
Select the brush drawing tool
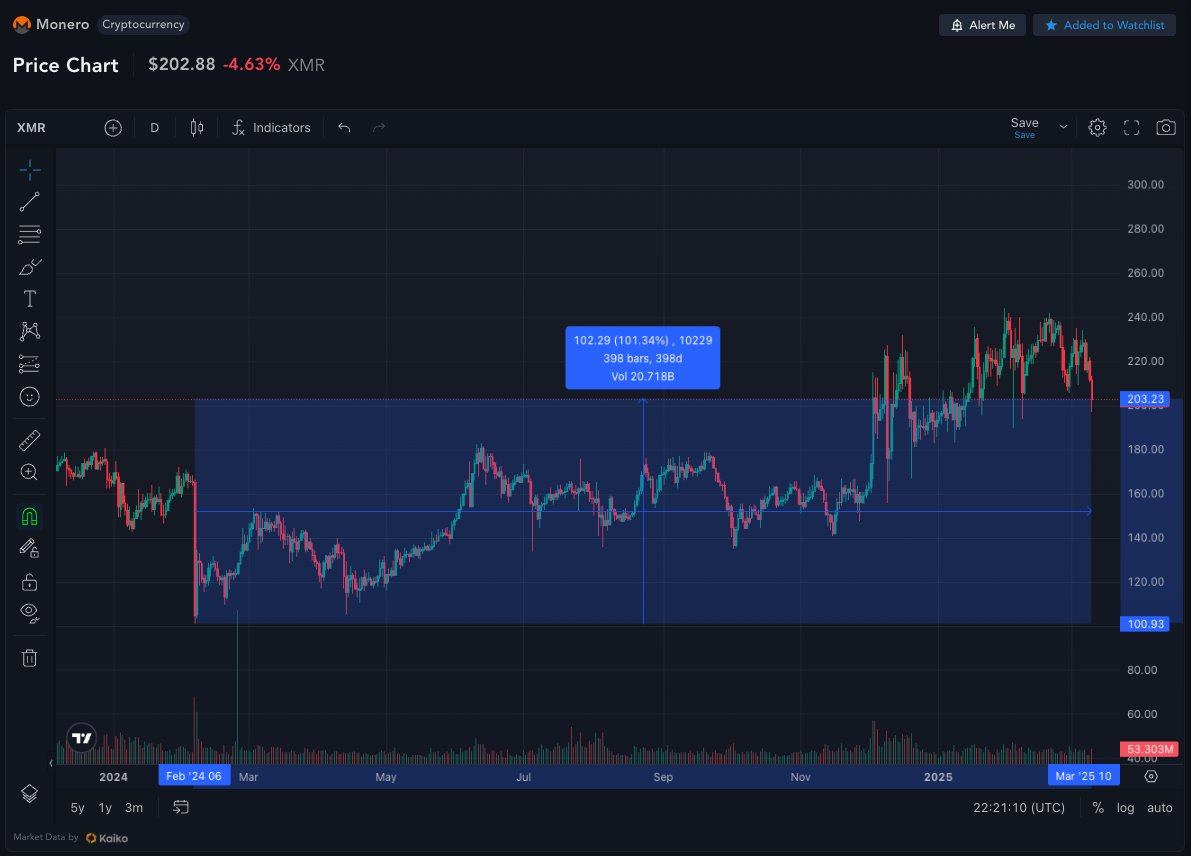(30, 267)
